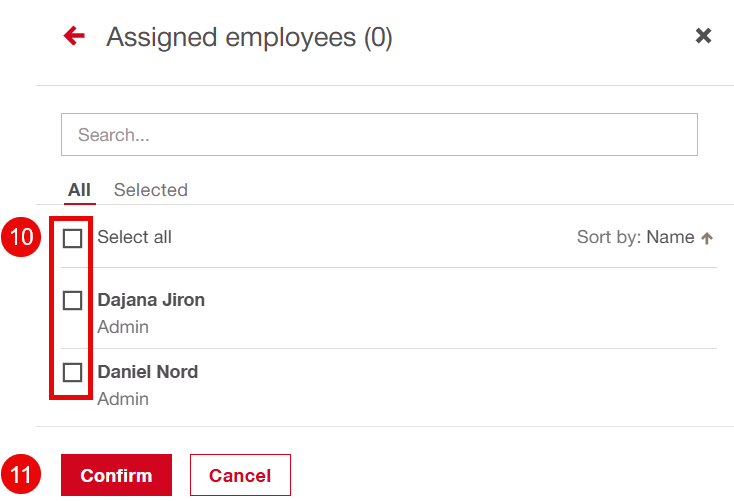Screen dimensions: 734x501
Task: Click the red step 11 marker
Action: pos(21,475)
